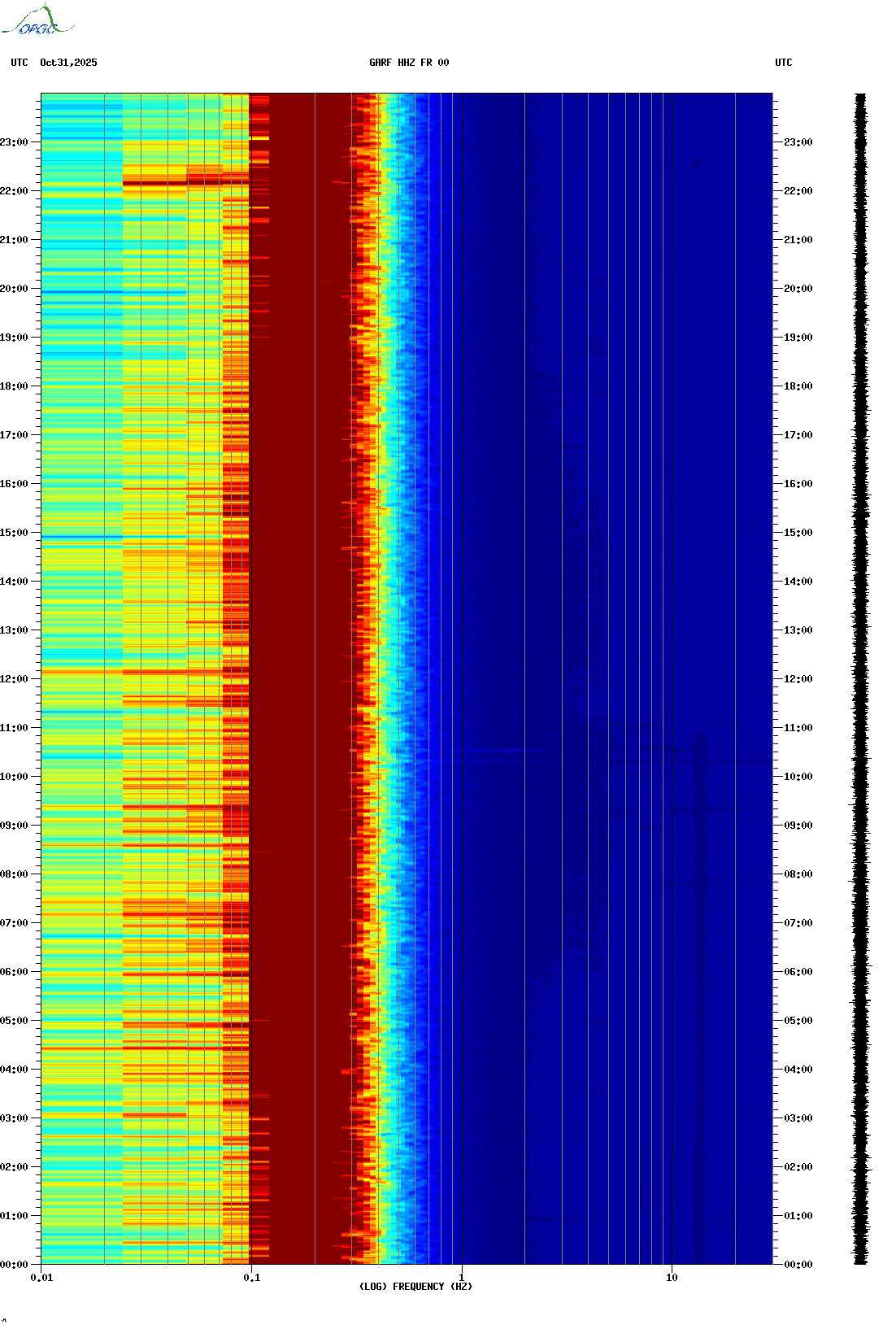This screenshot has height=1329, width=896.
Task: Click the 1 Hz frequency axis label
Action: (462, 1278)
